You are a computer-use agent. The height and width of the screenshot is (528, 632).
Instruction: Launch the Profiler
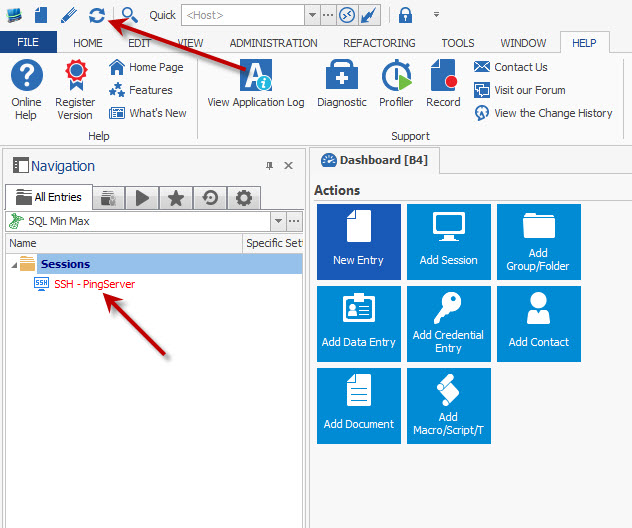click(x=396, y=84)
